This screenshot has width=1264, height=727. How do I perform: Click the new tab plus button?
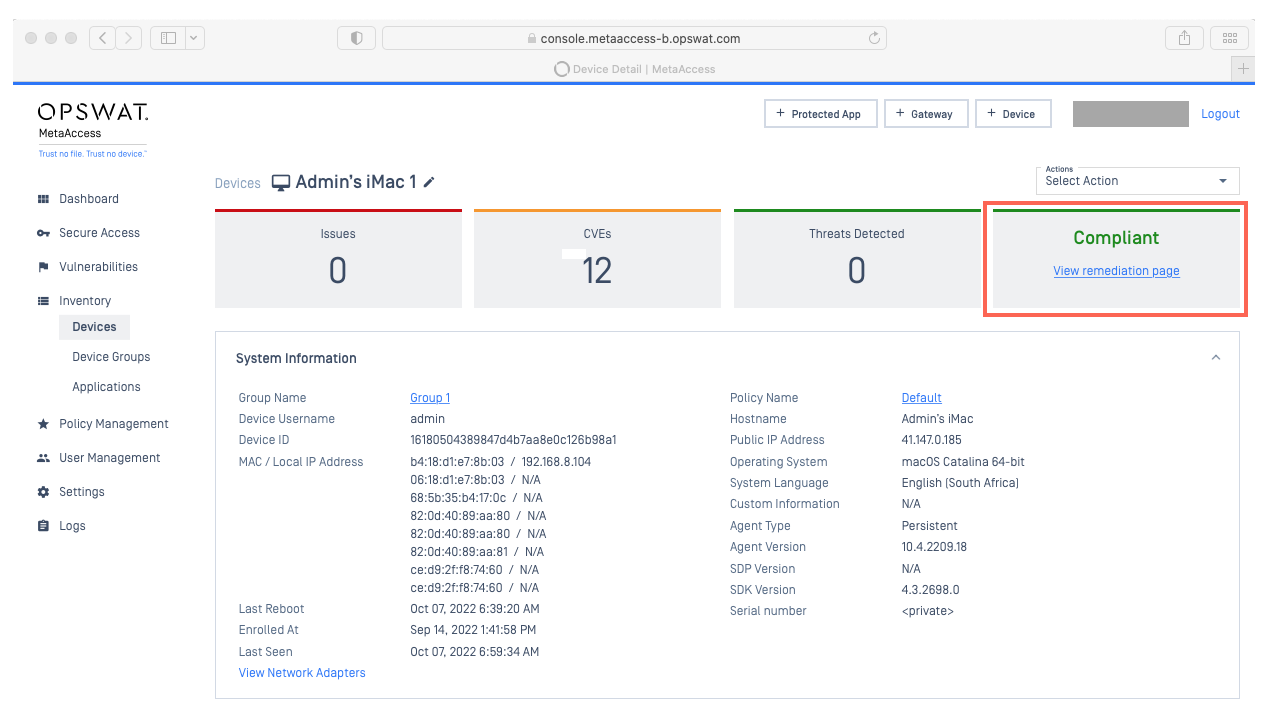[1243, 69]
